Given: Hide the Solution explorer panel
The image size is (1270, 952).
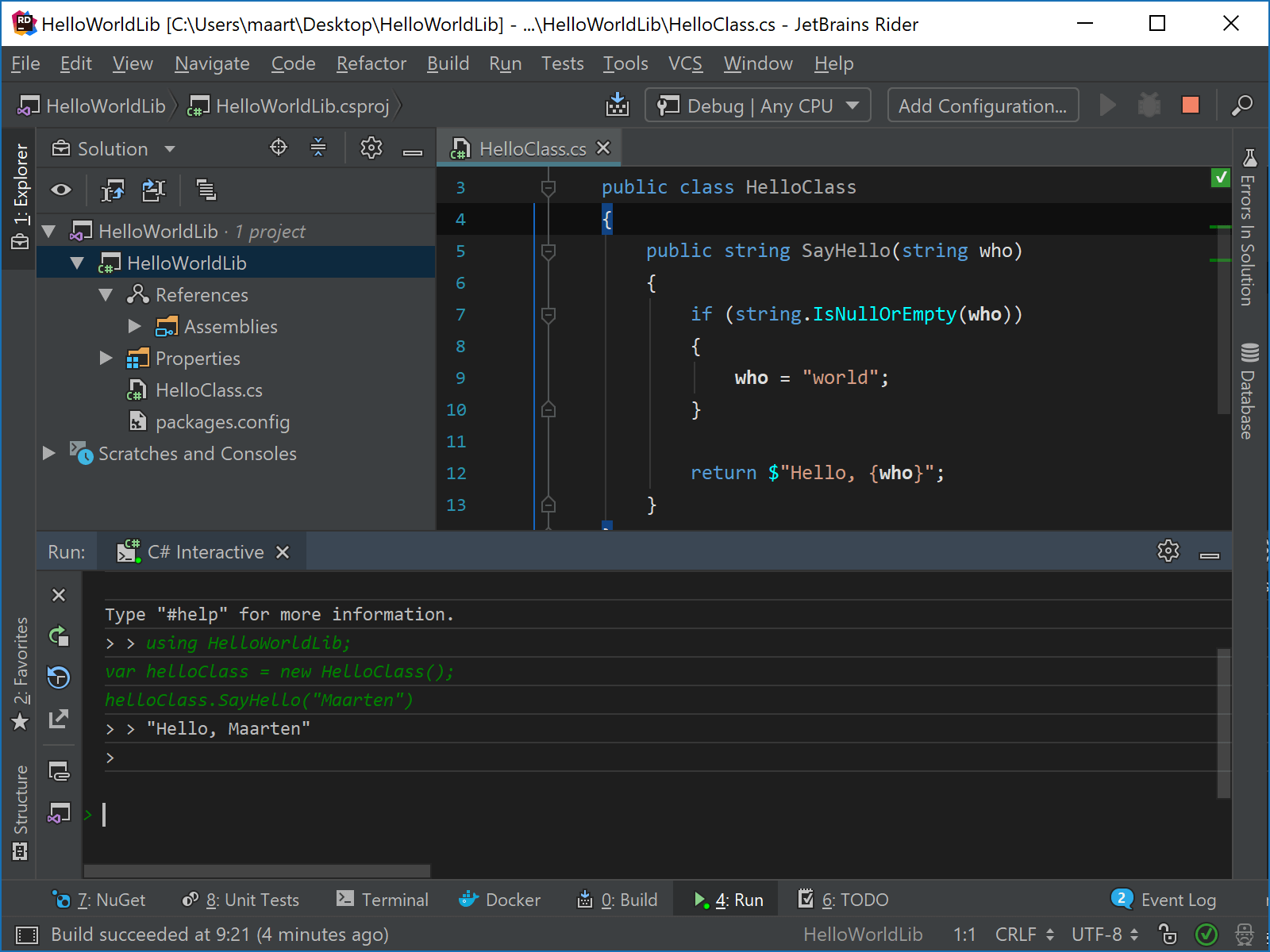Looking at the screenshot, I should coord(413,151).
